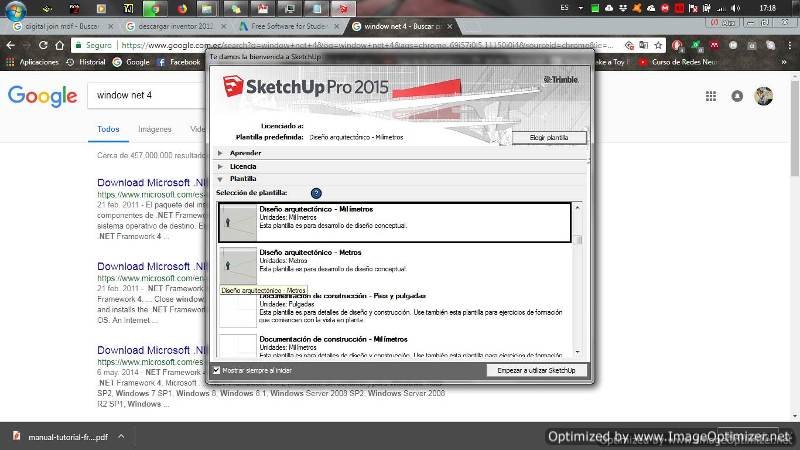Select Diseño arquitectónico - Metros template
The image size is (800, 450).
click(395, 265)
